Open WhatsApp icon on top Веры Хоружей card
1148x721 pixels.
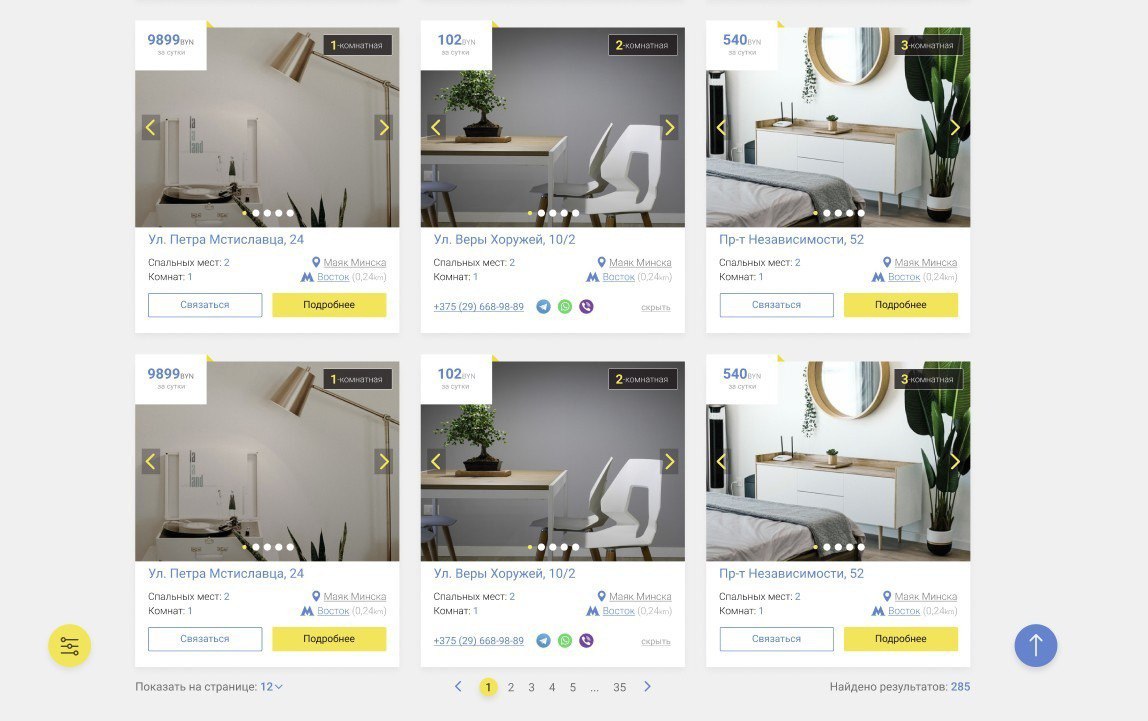coord(564,307)
